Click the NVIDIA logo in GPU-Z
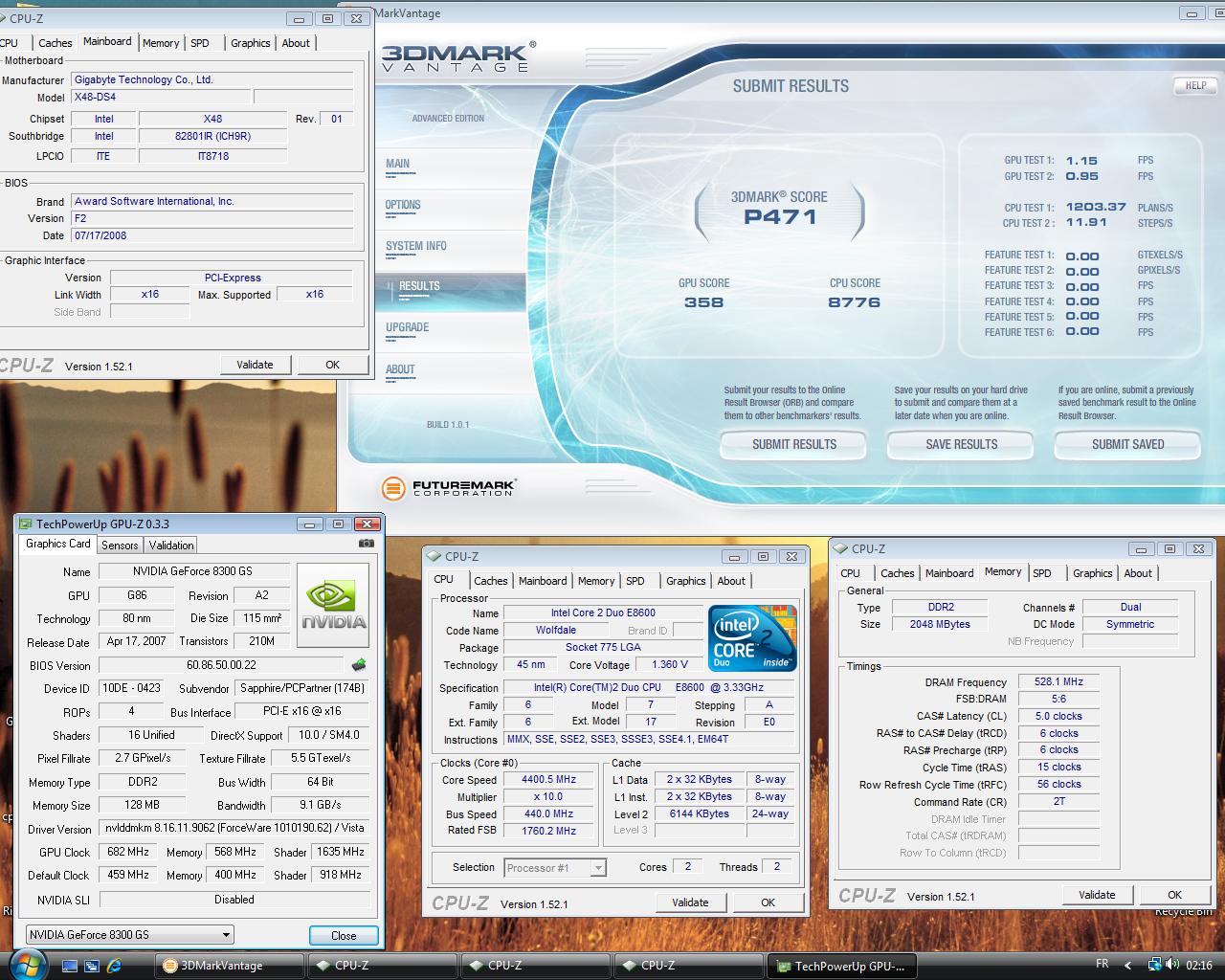This screenshot has width=1225, height=980. coord(333,605)
